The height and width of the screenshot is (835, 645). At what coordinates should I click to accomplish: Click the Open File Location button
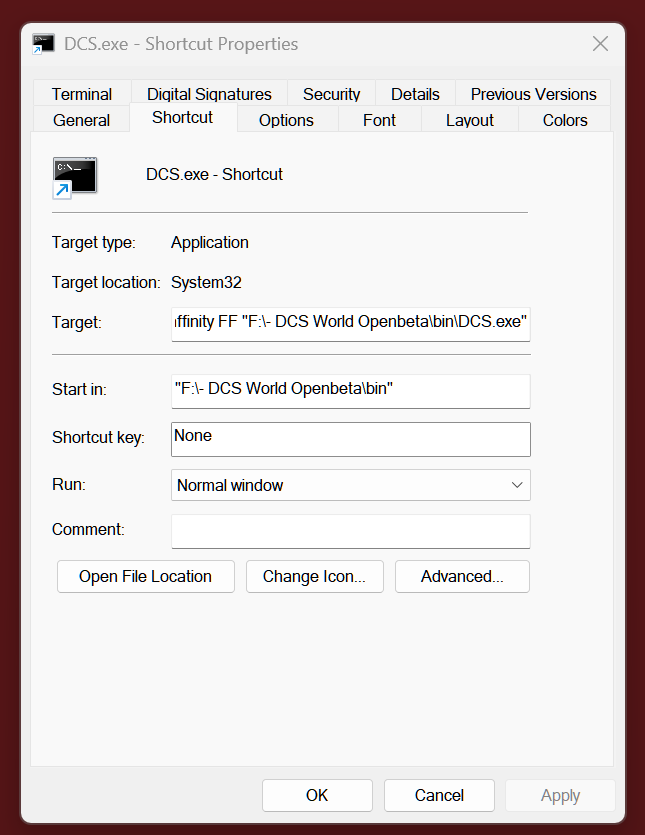(x=145, y=576)
